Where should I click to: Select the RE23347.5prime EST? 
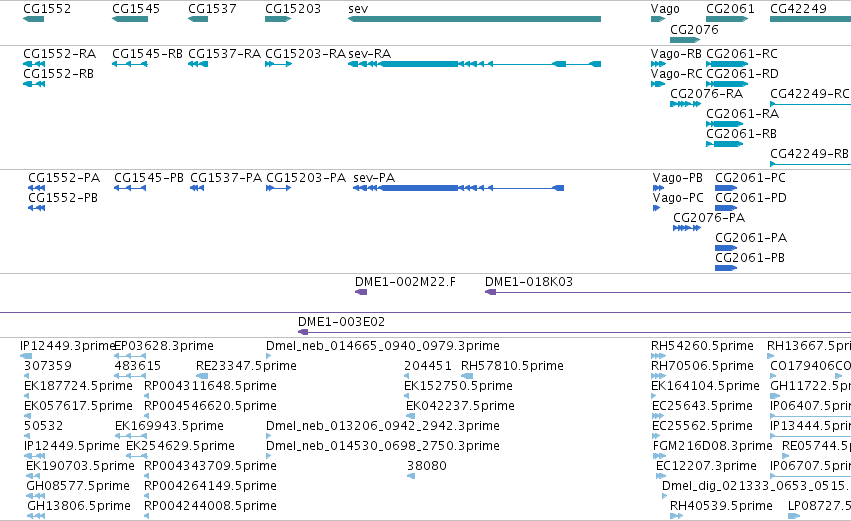202,376
